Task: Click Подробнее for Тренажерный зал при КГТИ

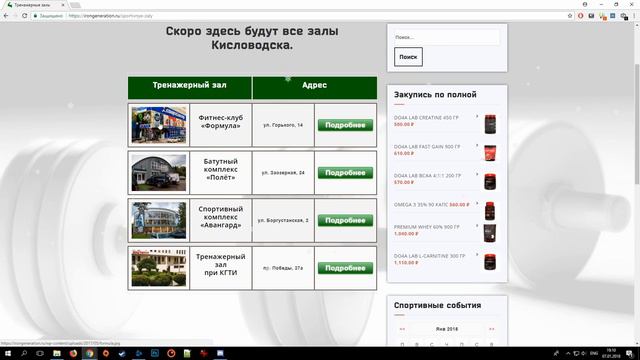Action: click(x=345, y=268)
